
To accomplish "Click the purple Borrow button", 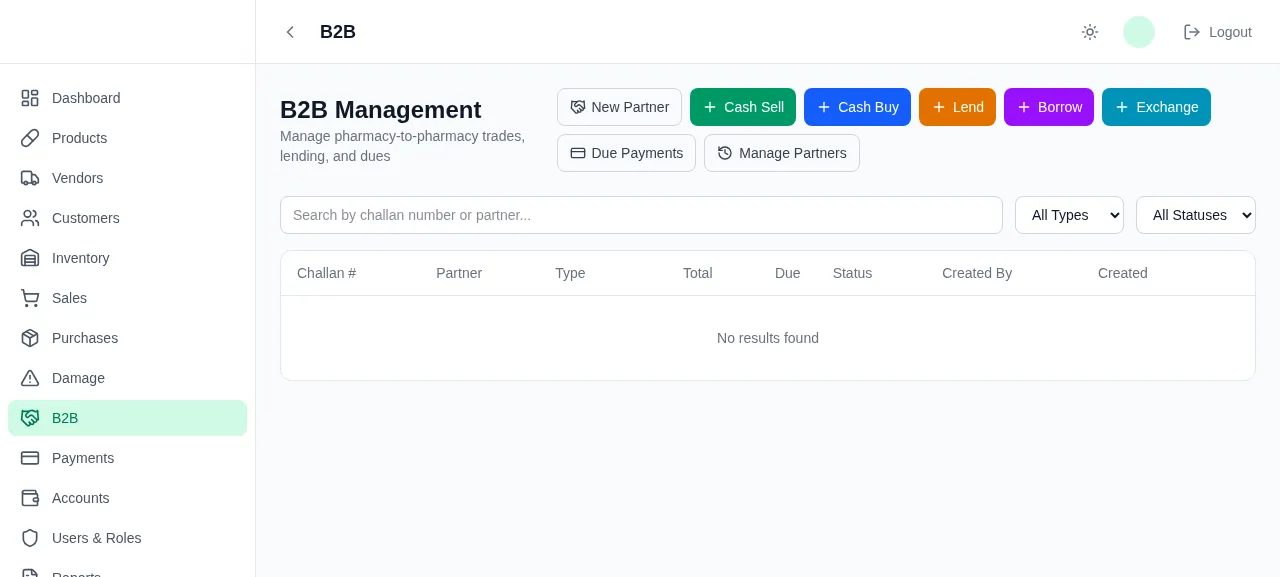I will pyautogui.click(x=1049, y=107).
